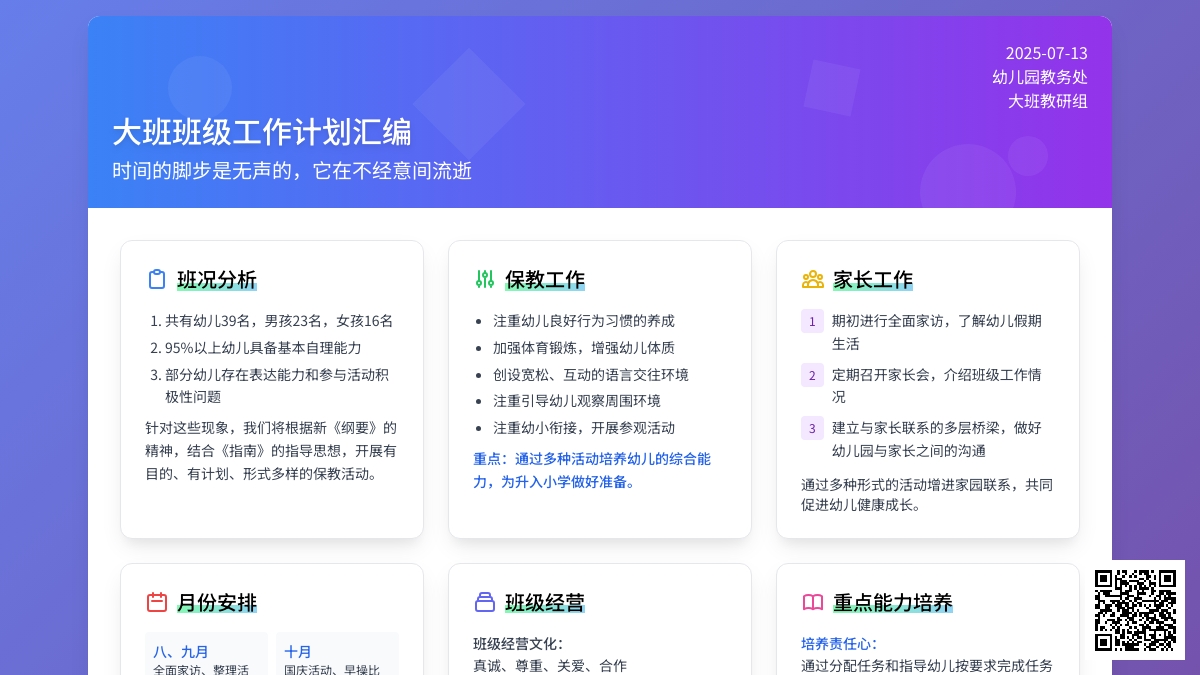Click the subtitle 时间的脚步是无声的

pos(292,171)
